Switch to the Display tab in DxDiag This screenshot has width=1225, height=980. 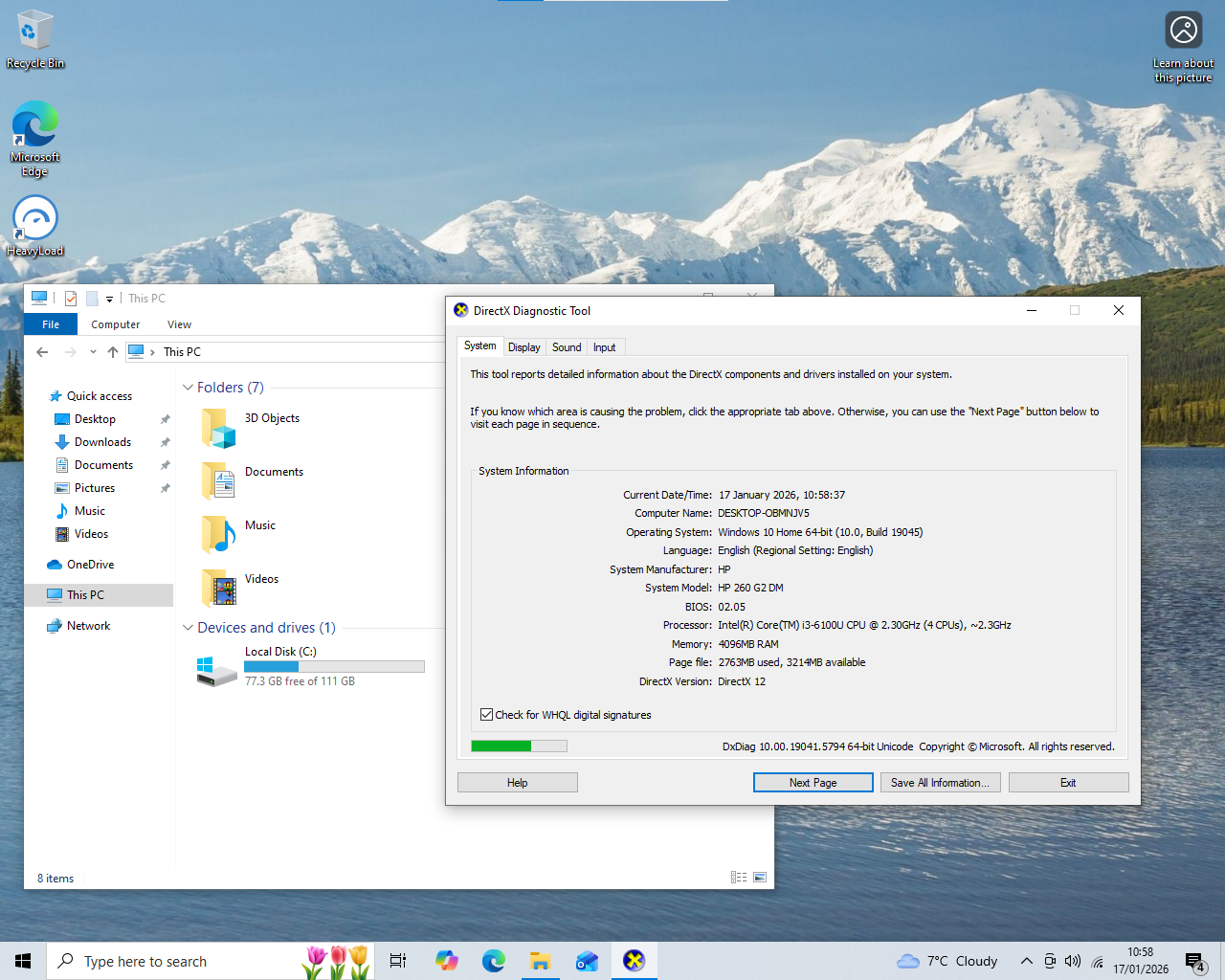click(x=524, y=346)
